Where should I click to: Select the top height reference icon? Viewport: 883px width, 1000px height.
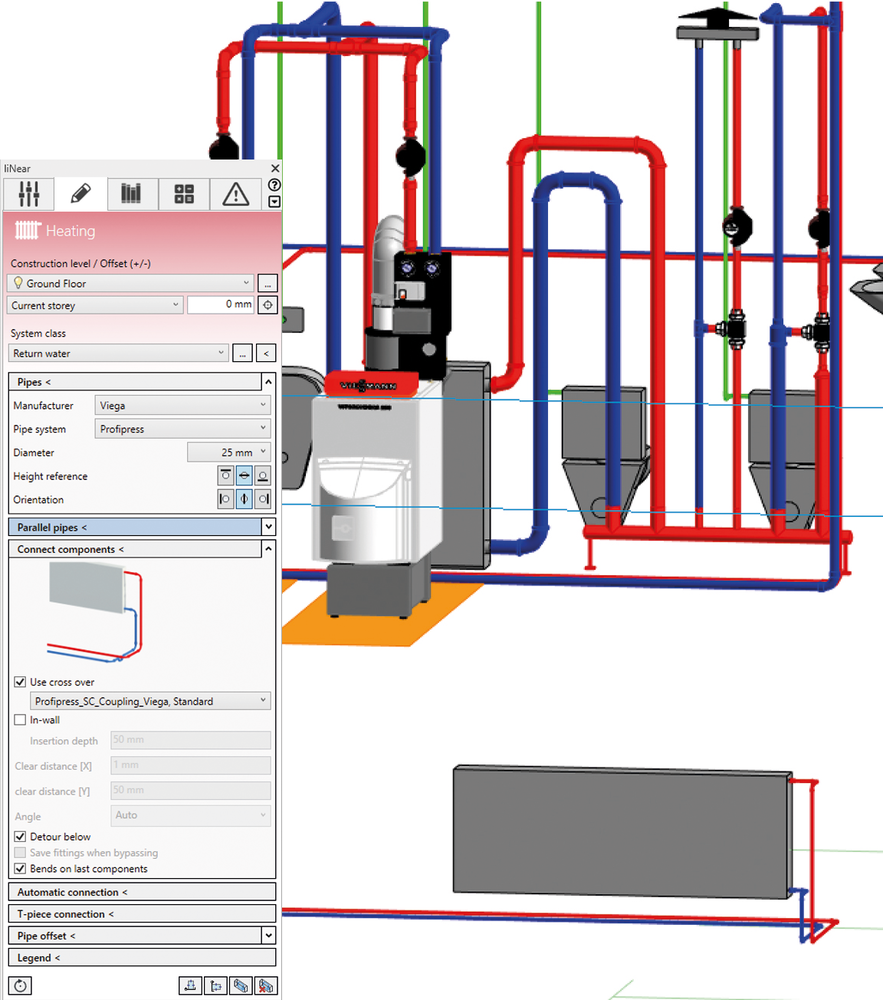click(x=225, y=476)
